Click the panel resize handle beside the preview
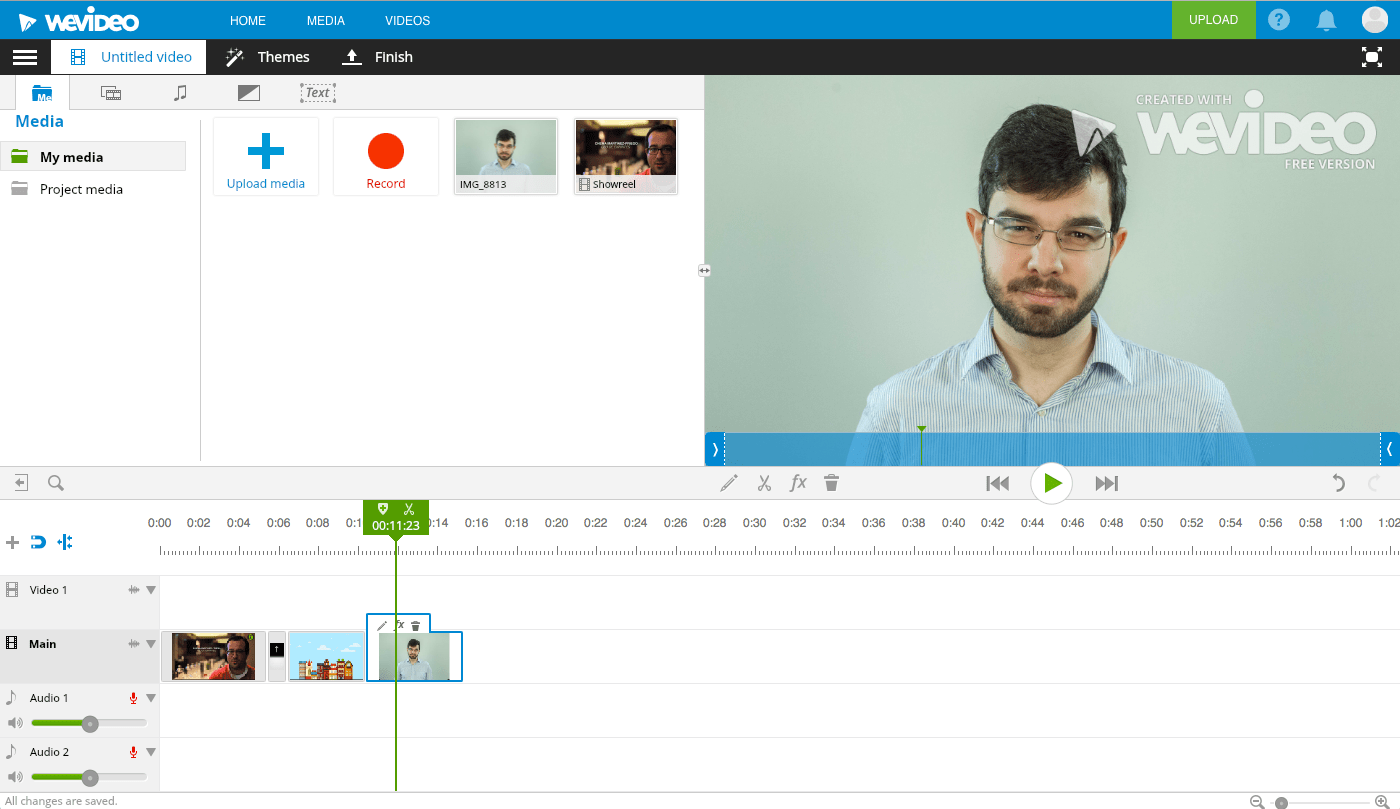This screenshot has width=1400, height=809. coord(704,270)
